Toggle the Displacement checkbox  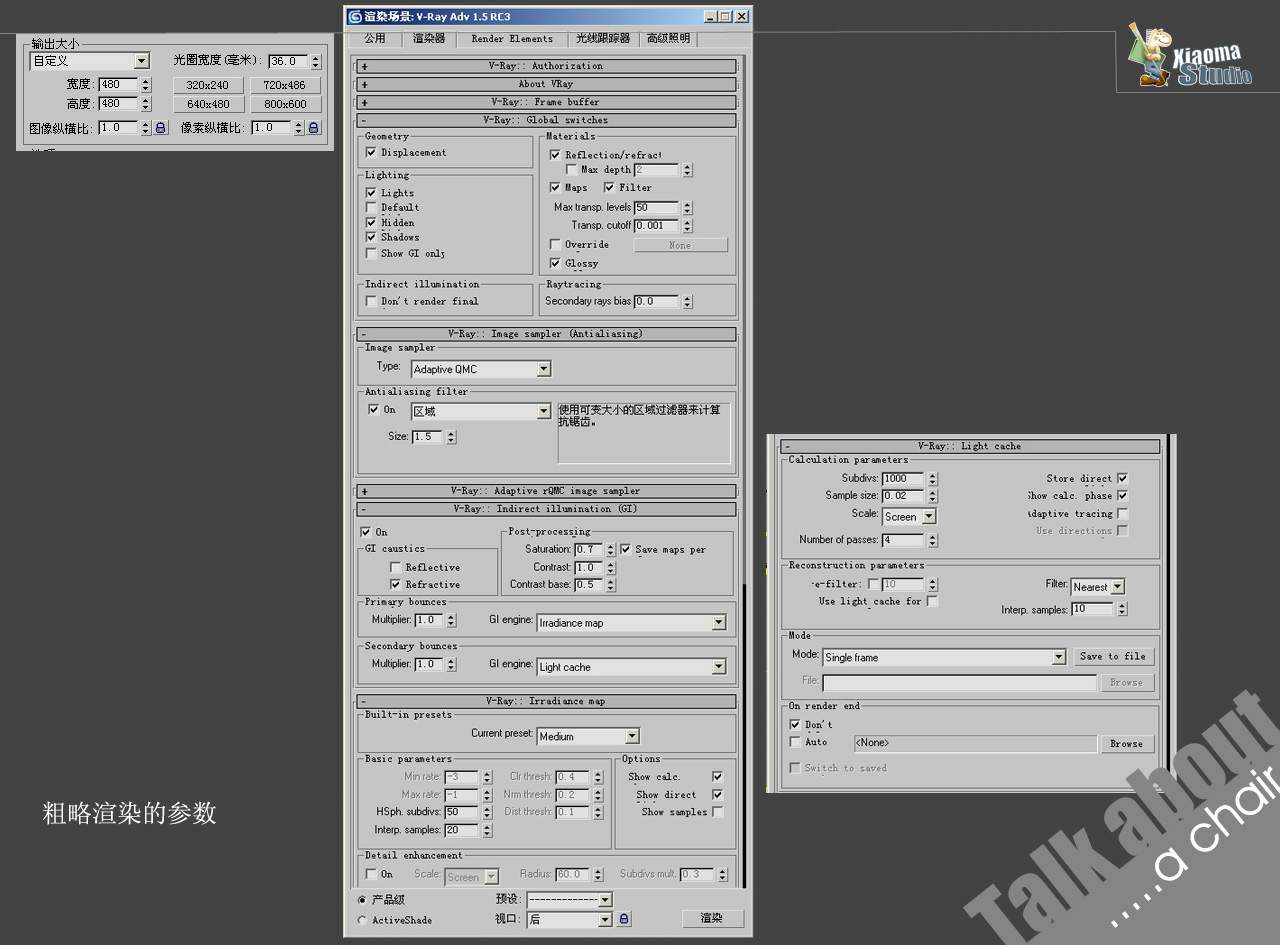371,152
